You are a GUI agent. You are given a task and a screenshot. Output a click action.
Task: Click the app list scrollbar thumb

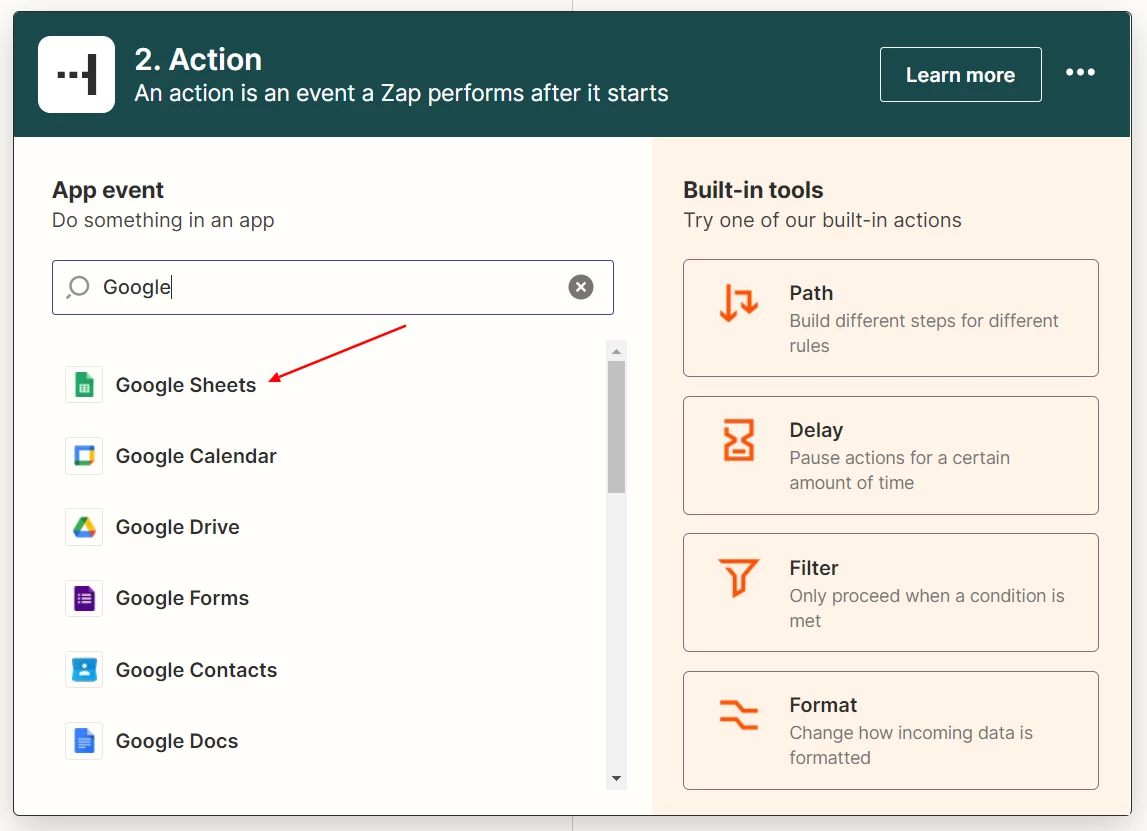[x=616, y=427]
